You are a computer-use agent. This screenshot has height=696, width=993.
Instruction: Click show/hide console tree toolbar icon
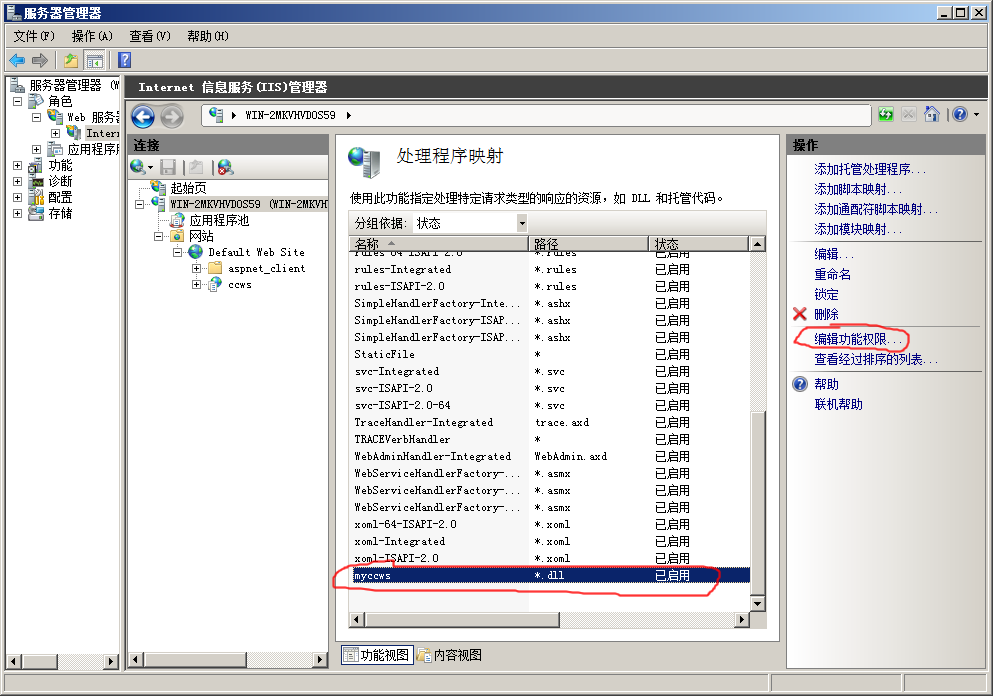(x=94, y=61)
